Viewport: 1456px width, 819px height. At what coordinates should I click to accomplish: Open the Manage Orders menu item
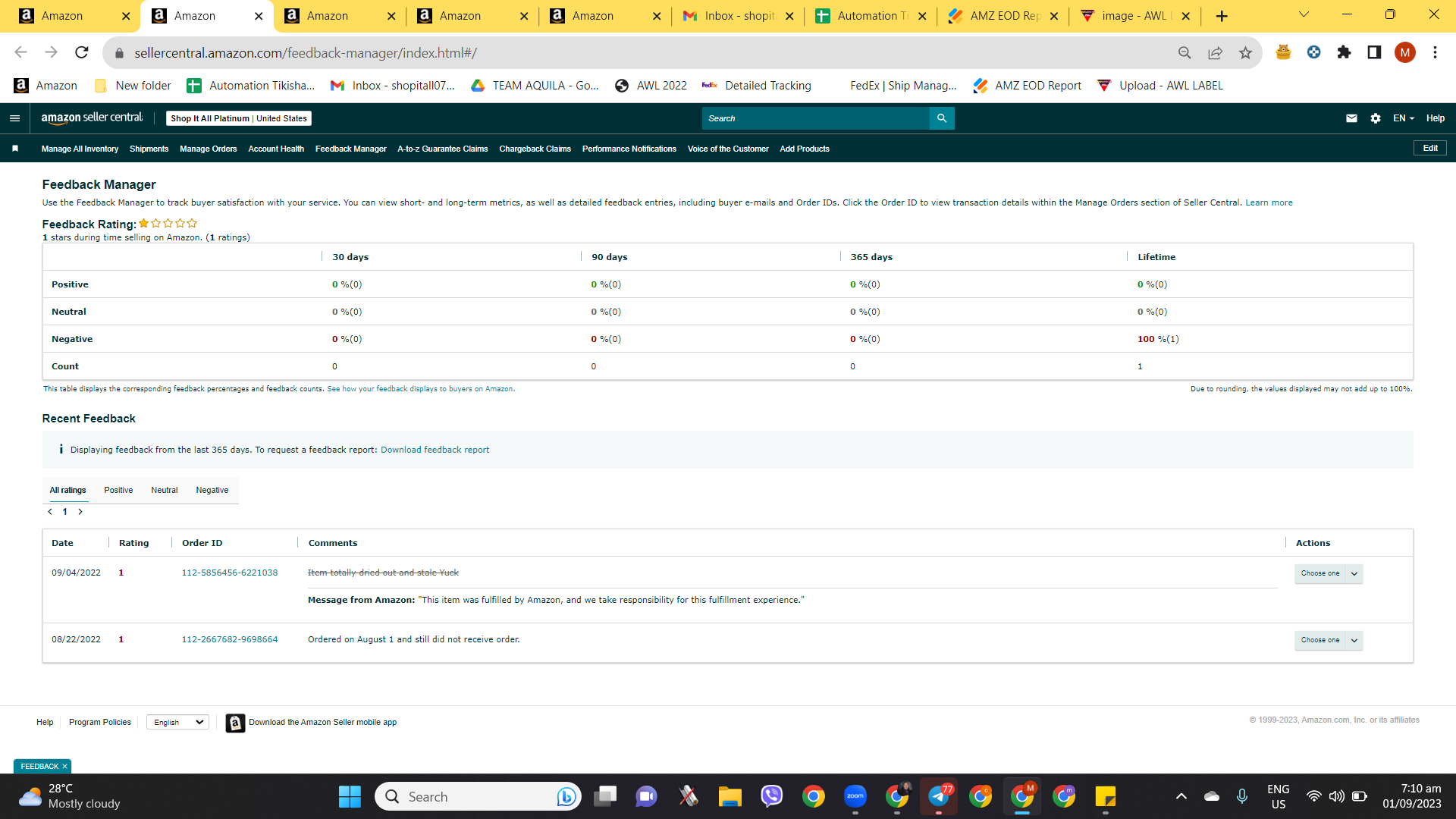pos(209,149)
